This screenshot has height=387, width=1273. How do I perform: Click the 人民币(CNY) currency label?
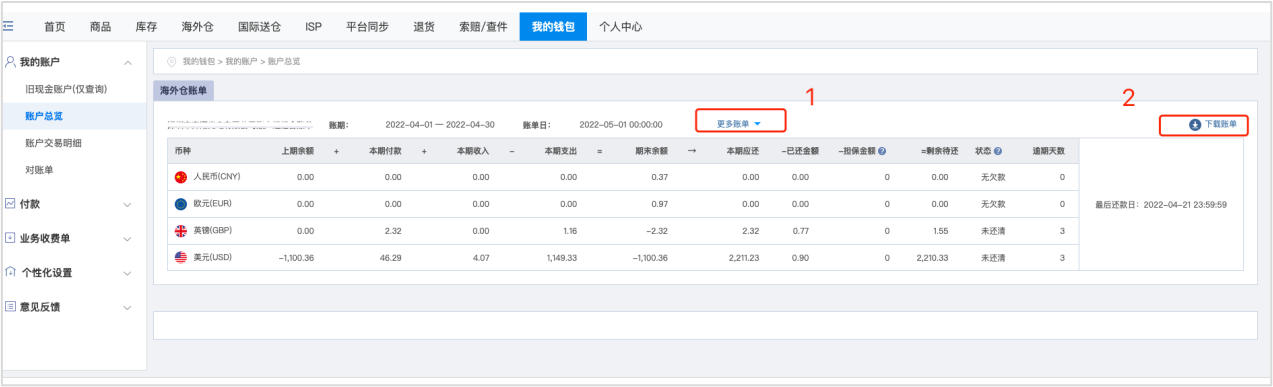point(216,177)
